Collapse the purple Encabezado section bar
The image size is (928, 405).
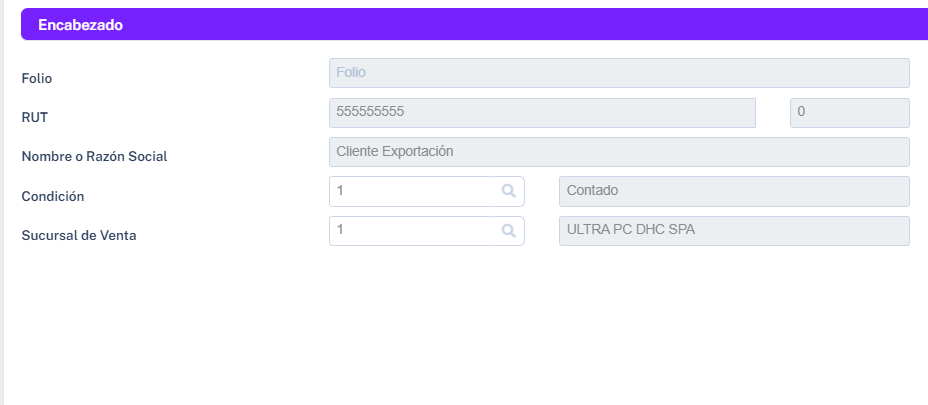click(x=474, y=24)
